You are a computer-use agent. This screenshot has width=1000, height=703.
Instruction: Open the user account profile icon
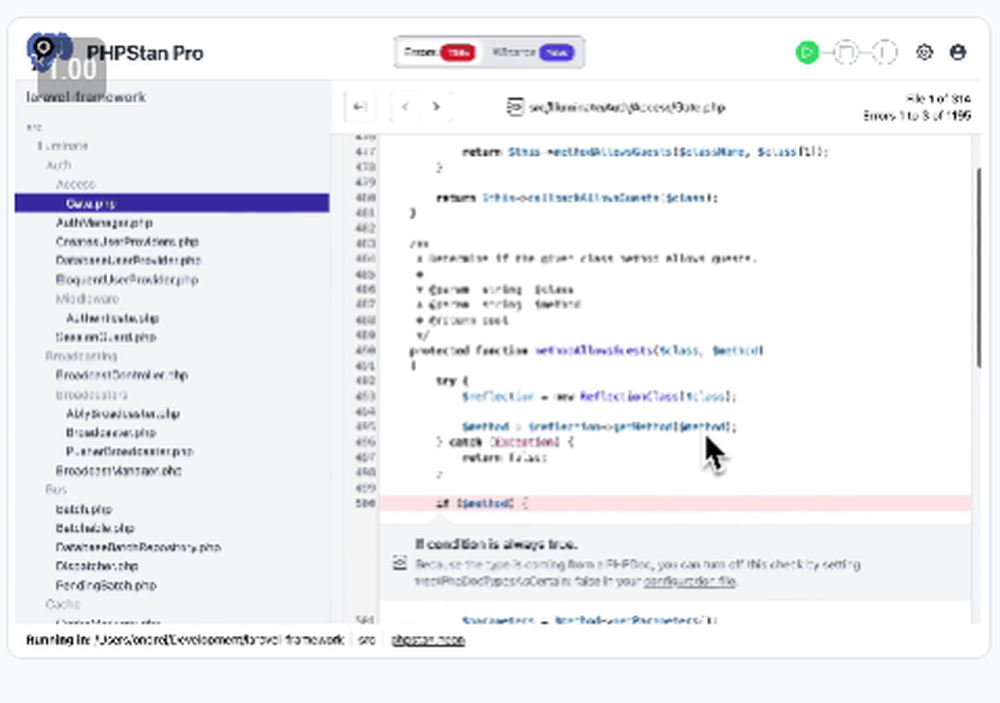click(x=957, y=52)
